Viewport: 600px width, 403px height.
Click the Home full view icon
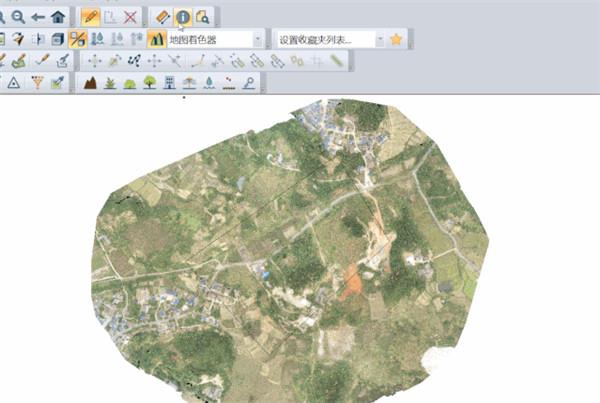coord(58,17)
